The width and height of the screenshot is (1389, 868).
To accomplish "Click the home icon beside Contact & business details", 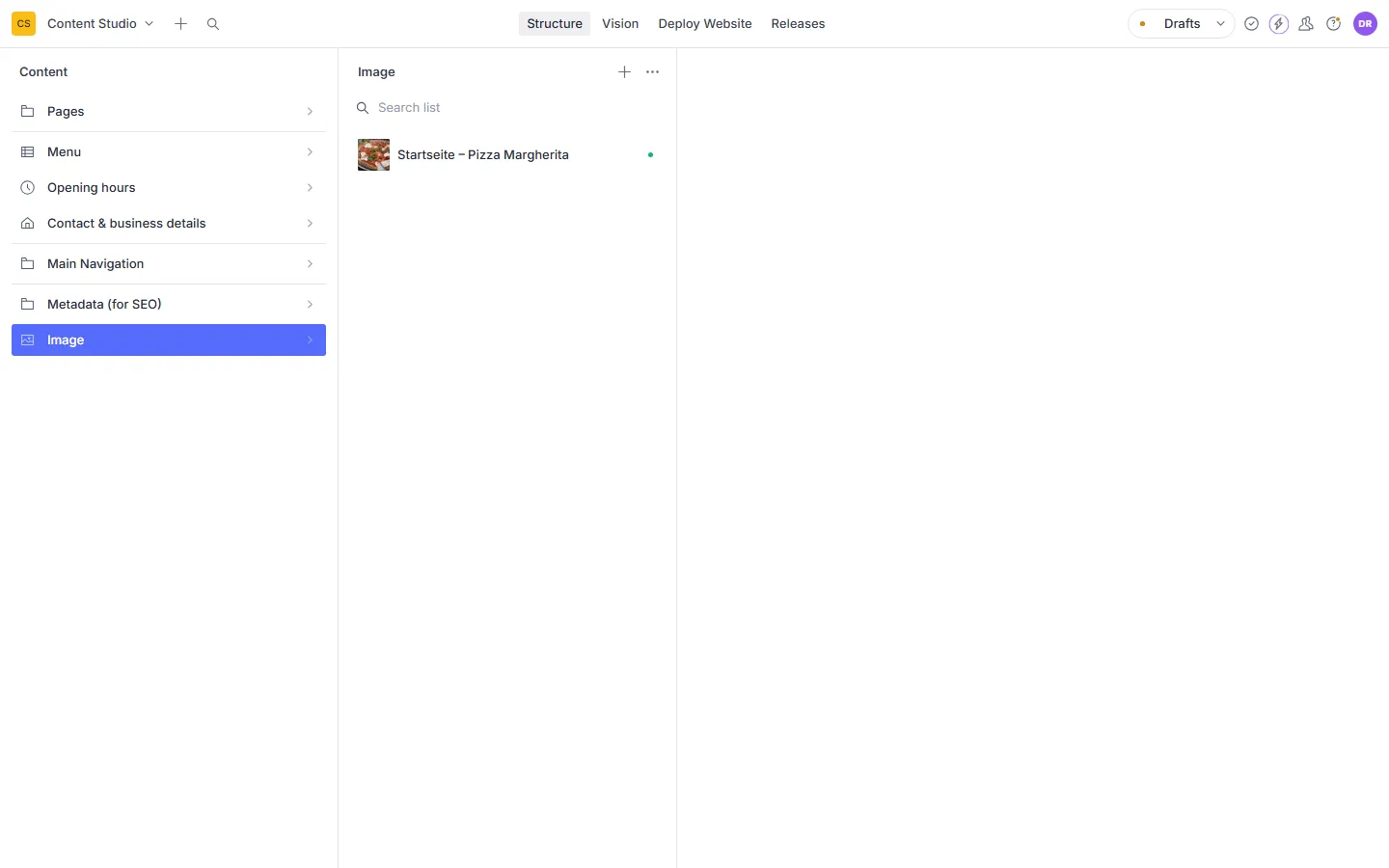I will [x=28, y=223].
